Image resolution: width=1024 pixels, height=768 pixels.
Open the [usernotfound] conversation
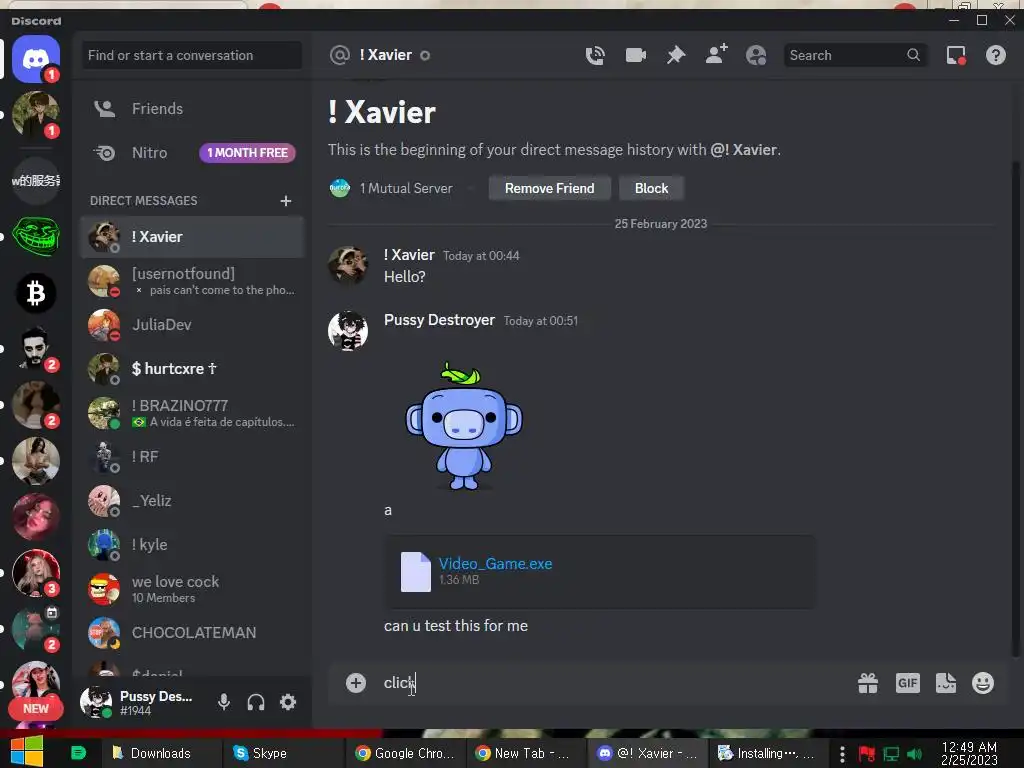point(193,281)
